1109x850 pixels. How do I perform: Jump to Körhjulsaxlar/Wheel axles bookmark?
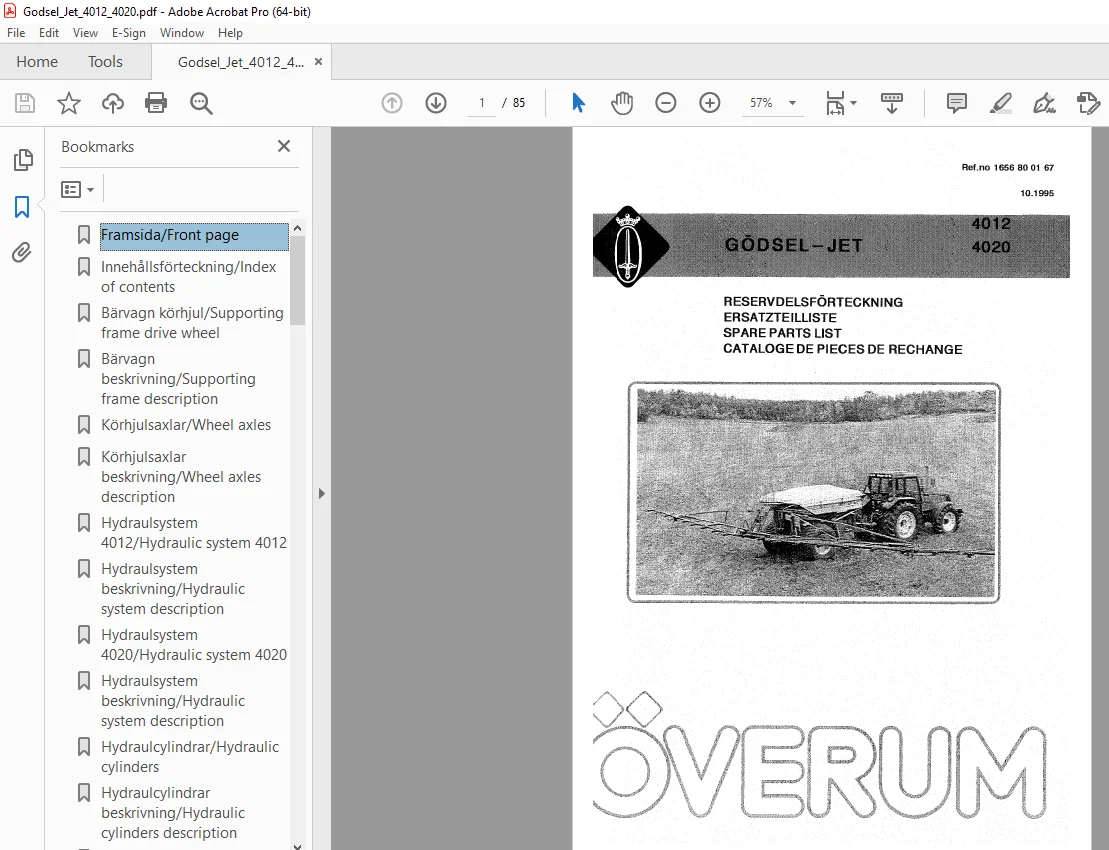coord(186,425)
